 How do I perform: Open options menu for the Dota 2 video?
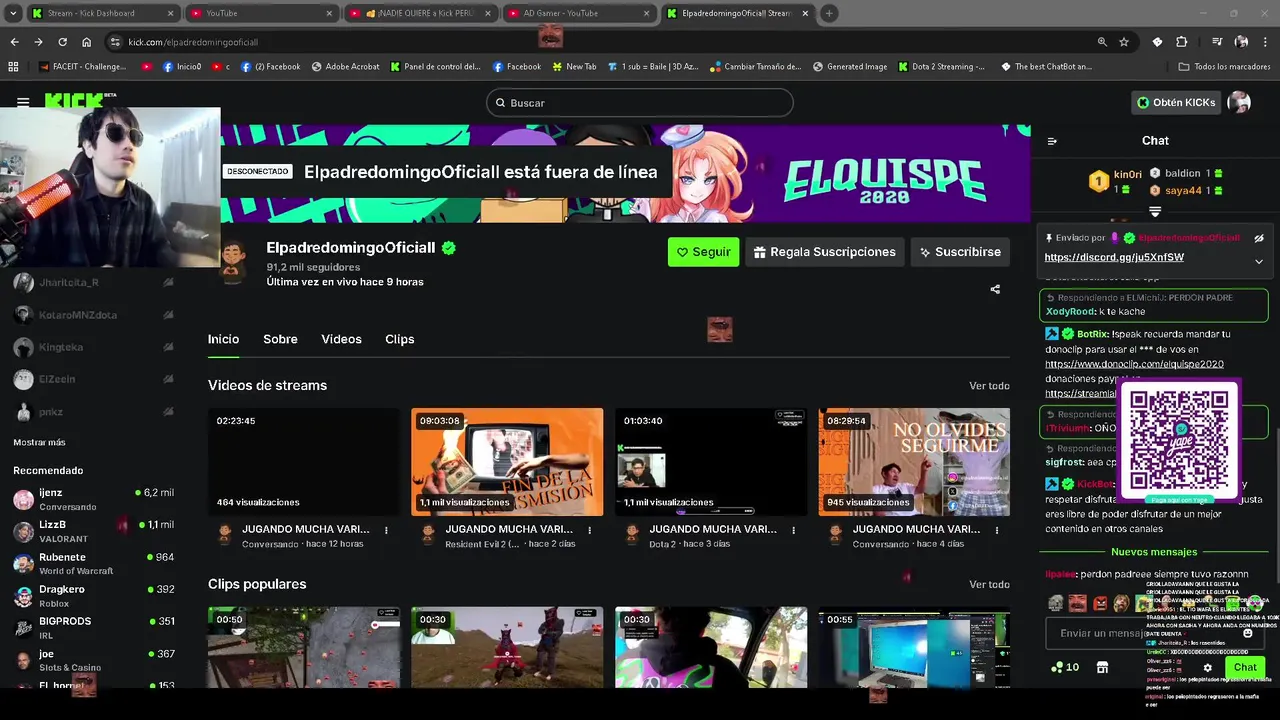793,530
